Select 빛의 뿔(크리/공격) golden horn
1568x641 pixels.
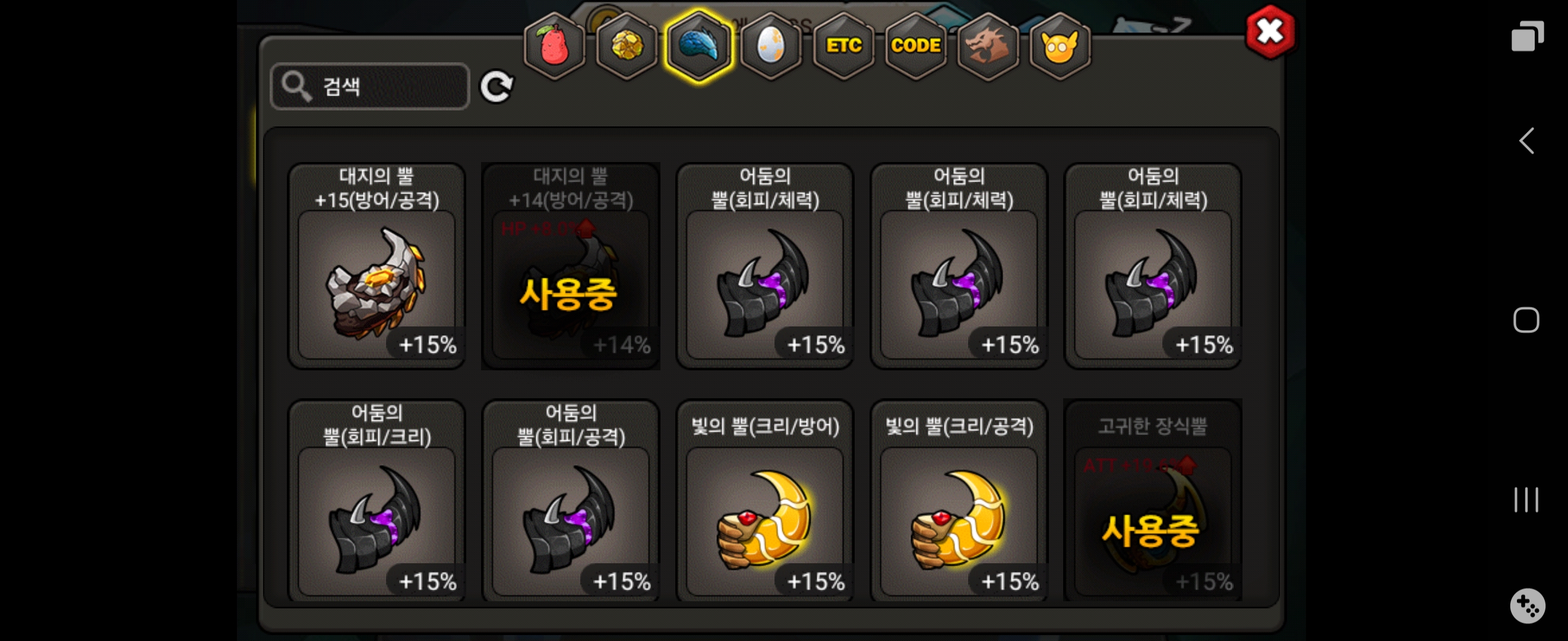(959, 500)
